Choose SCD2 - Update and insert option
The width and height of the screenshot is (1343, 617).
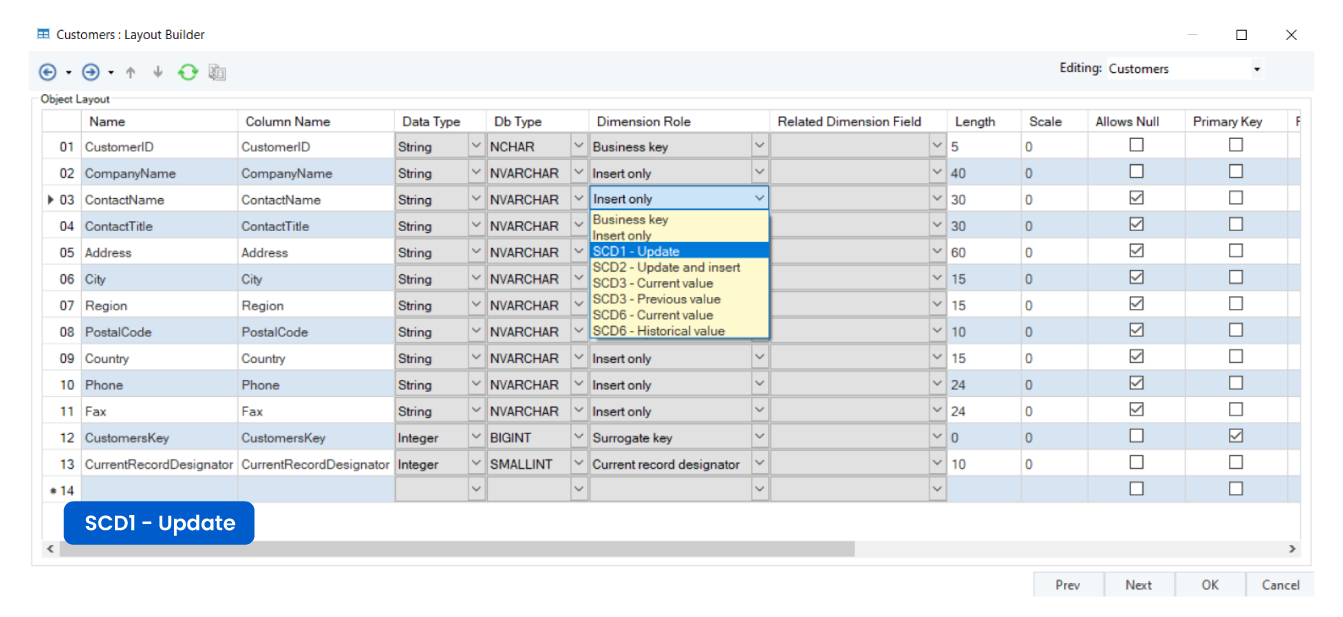666,267
